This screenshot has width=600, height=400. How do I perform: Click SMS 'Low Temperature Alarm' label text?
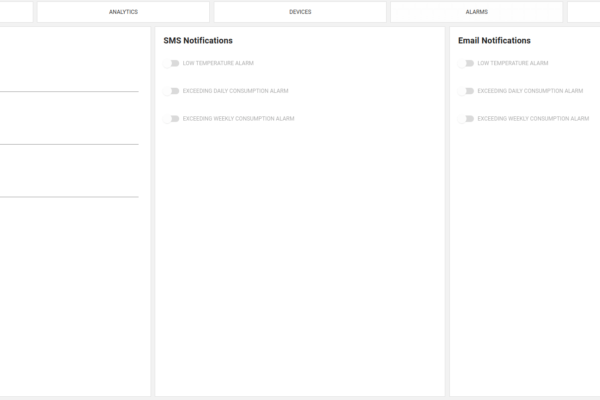[218, 63]
